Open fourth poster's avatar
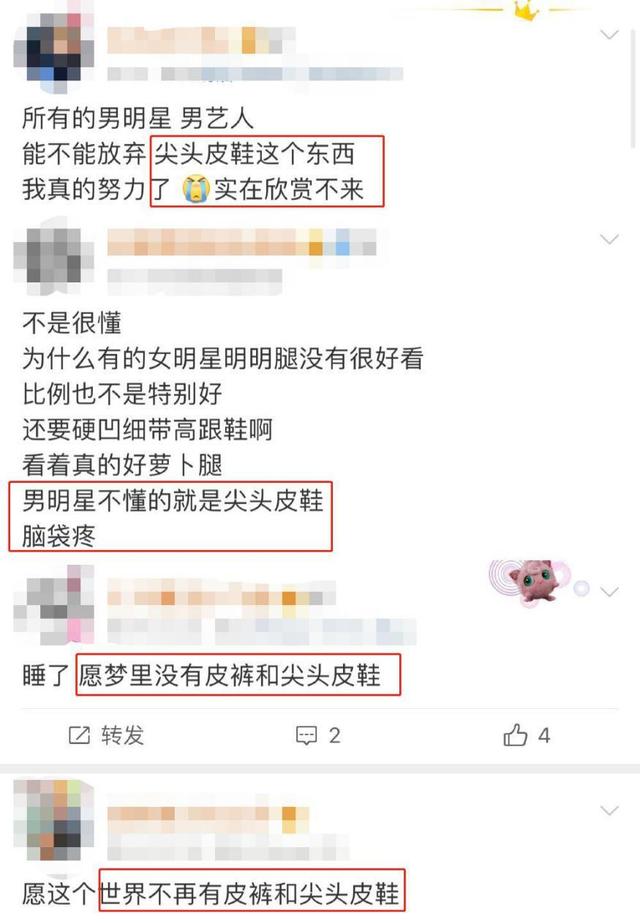640x924 pixels. click(x=54, y=820)
